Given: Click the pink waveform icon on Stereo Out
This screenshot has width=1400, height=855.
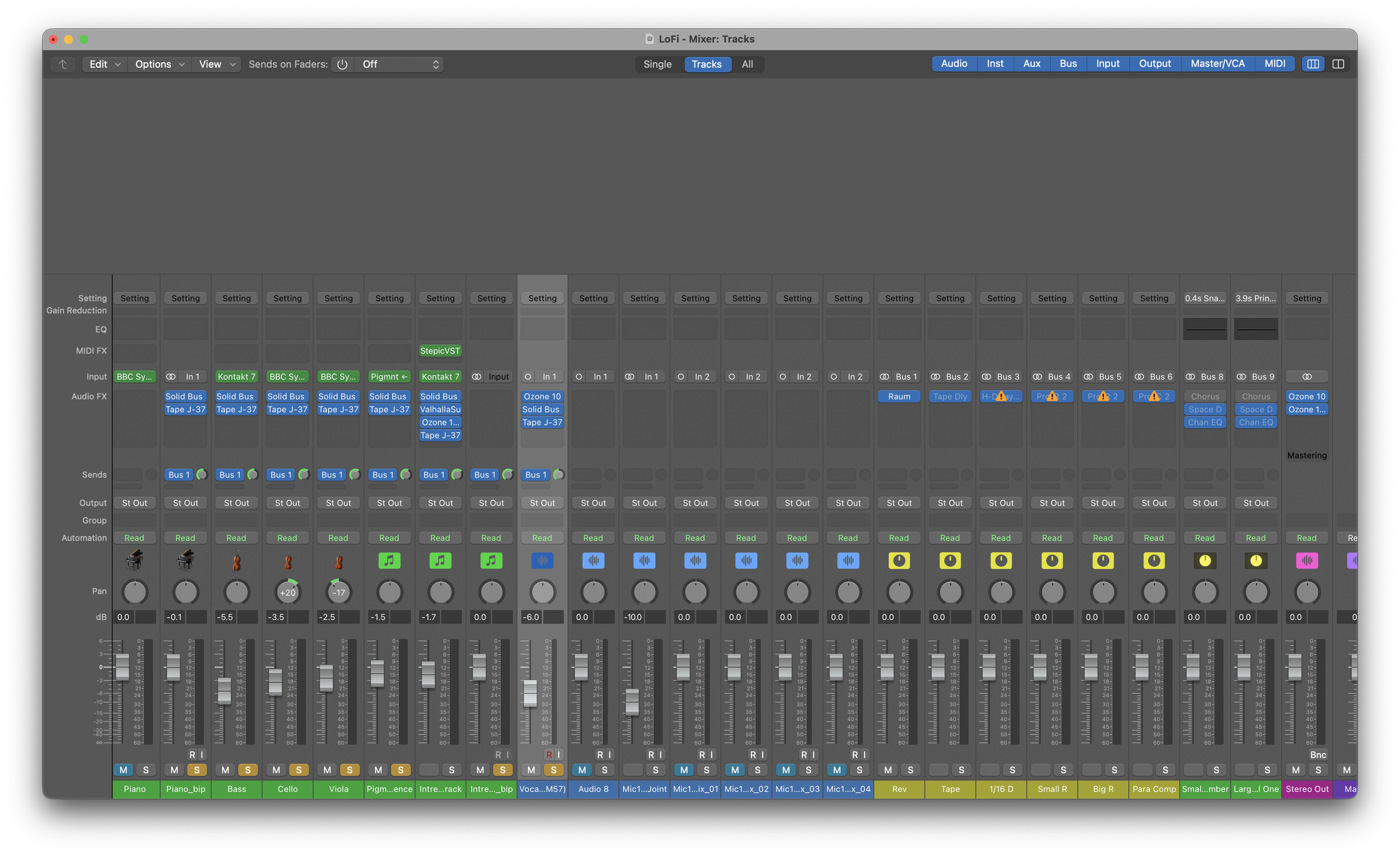Looking at the screenshot, I should pyautogui.click(x=1307, y=560).
